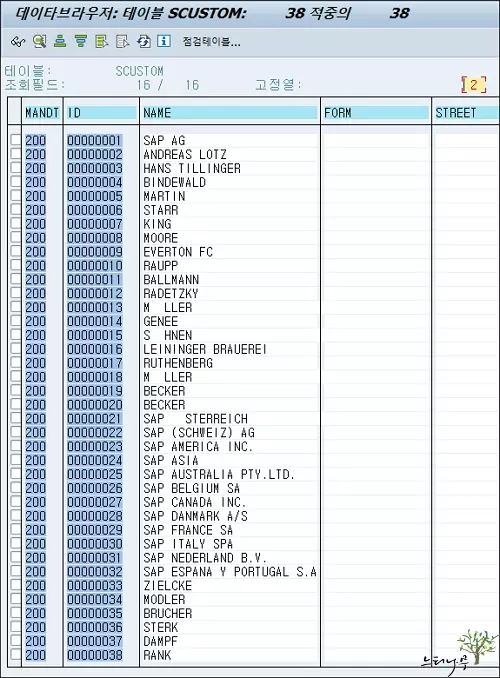Click the BALLMANN name cell

(171, 279)
